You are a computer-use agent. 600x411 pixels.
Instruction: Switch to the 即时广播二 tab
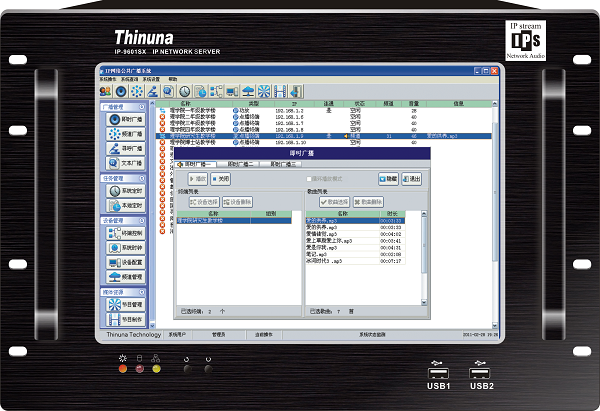coord(242,162)
